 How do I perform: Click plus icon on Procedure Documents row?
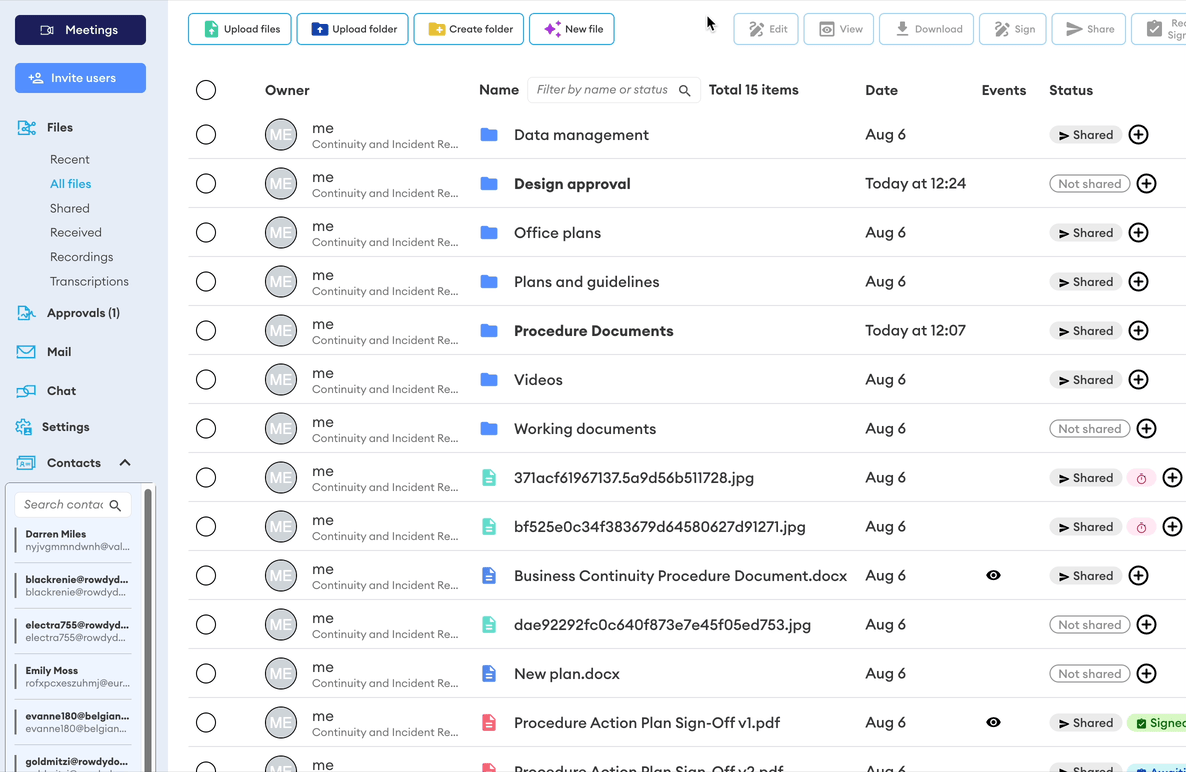tap(1138, 330)
